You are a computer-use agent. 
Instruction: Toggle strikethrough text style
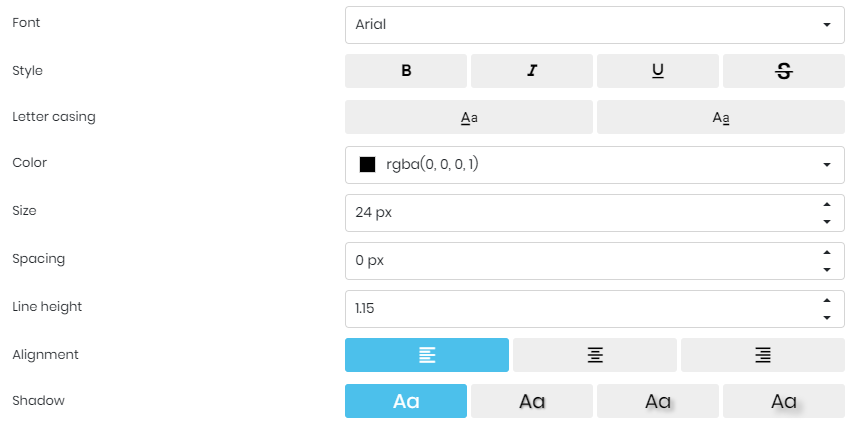pyautogui.click(x=783, y=71)
